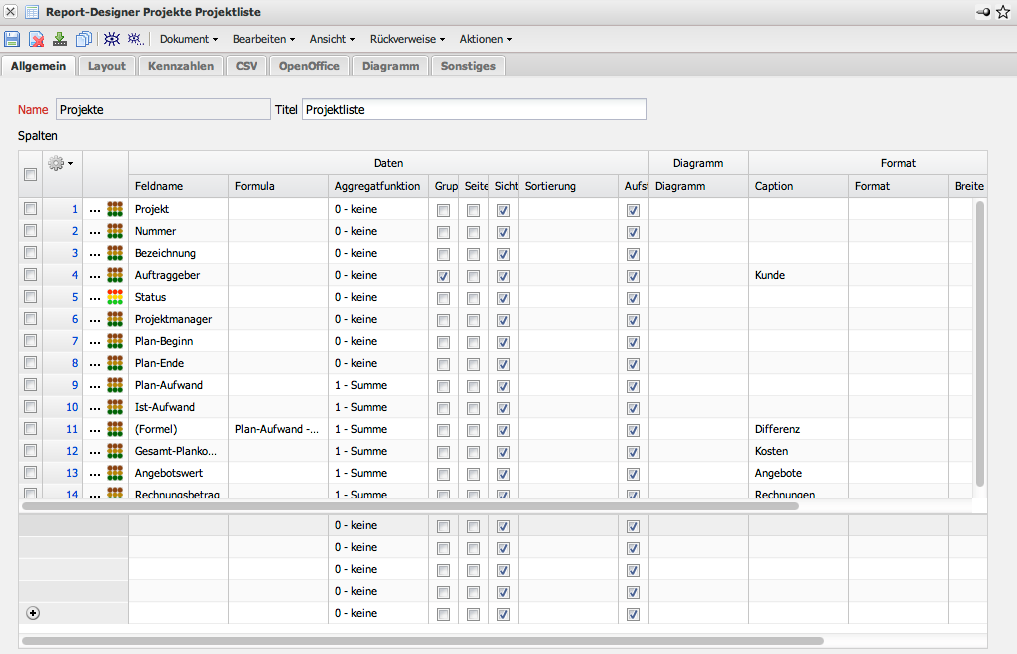Viewport: 1017px width, 654px height.
Task: Mark report as favorite with star icon
Action: (1003, 12)
